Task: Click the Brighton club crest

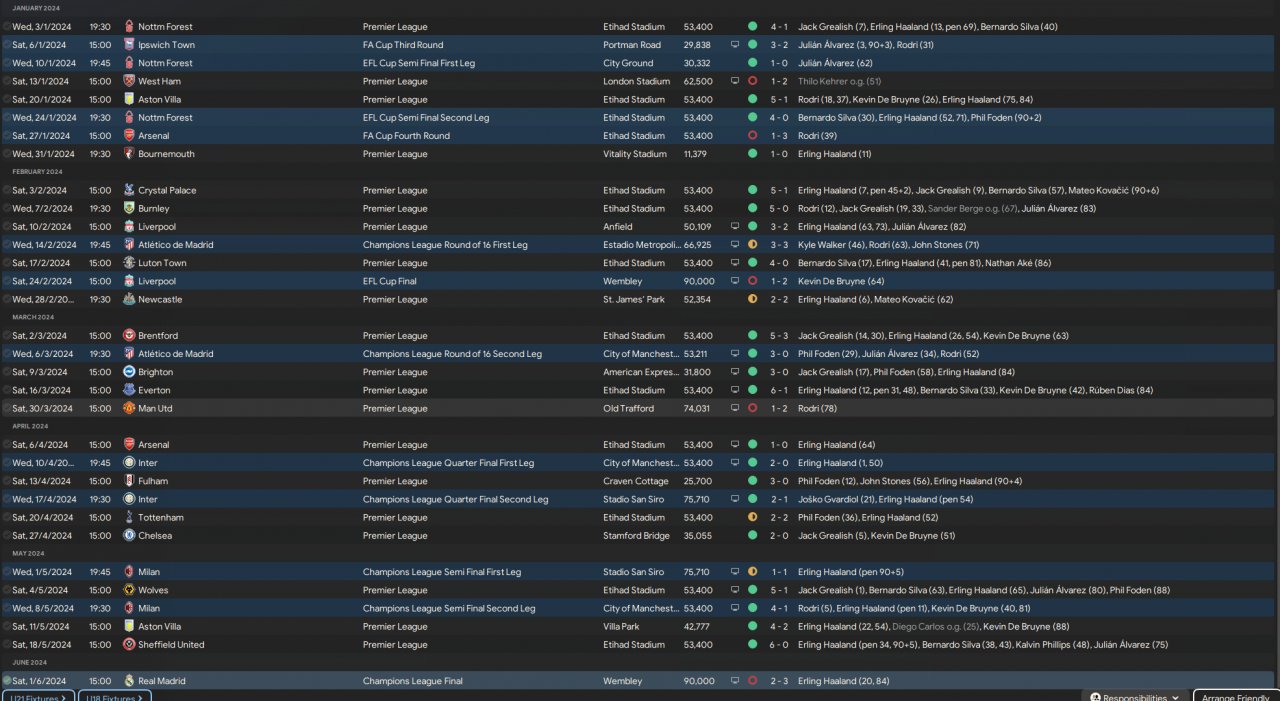Action: point(129,372)
